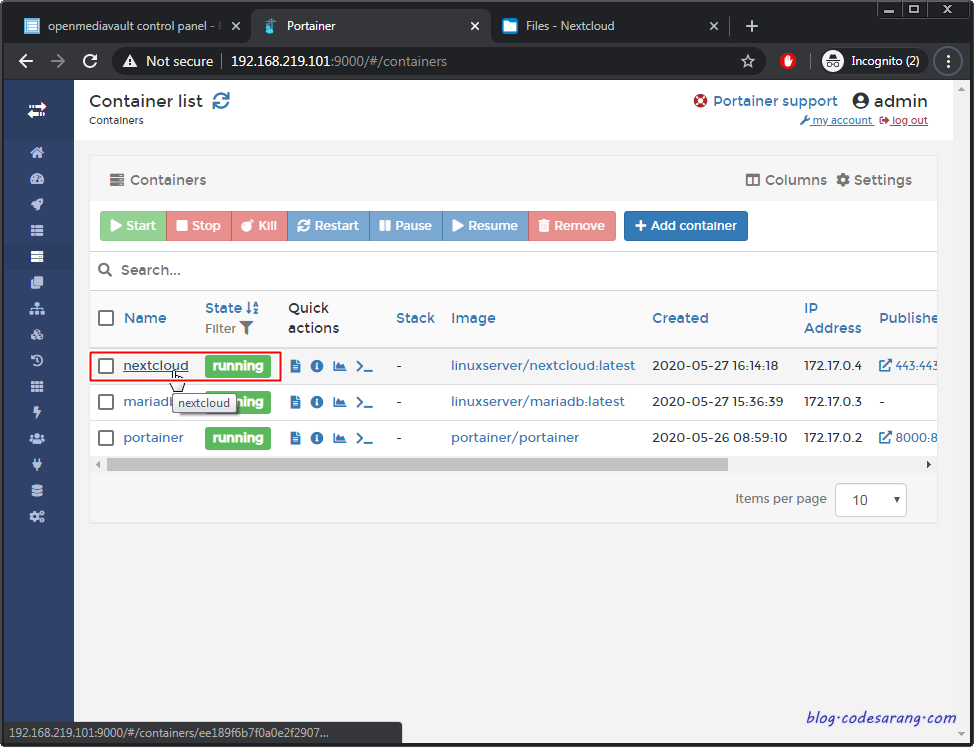
Task: View logs for portainer container
Action: tap(296, 438)
